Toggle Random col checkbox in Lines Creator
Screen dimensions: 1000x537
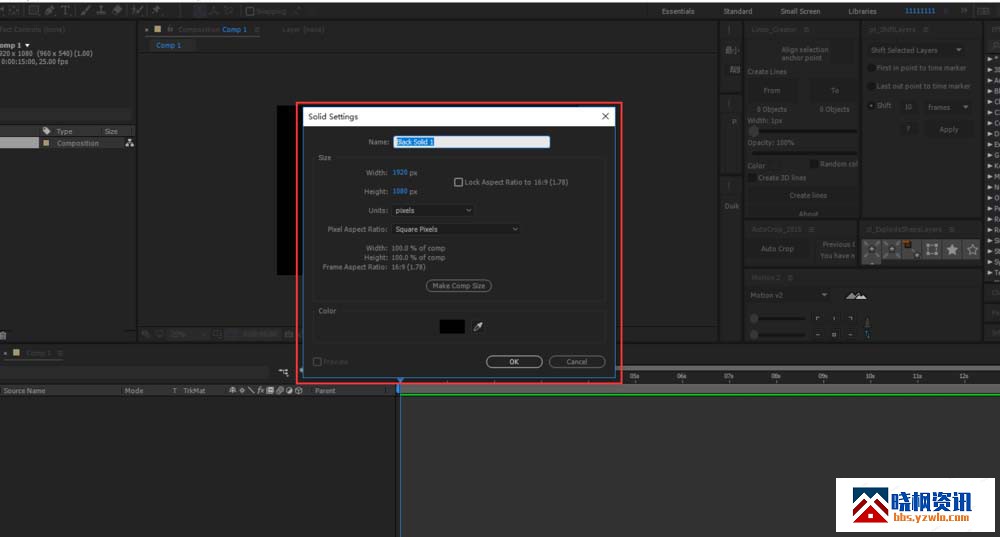tap(813, 164)
